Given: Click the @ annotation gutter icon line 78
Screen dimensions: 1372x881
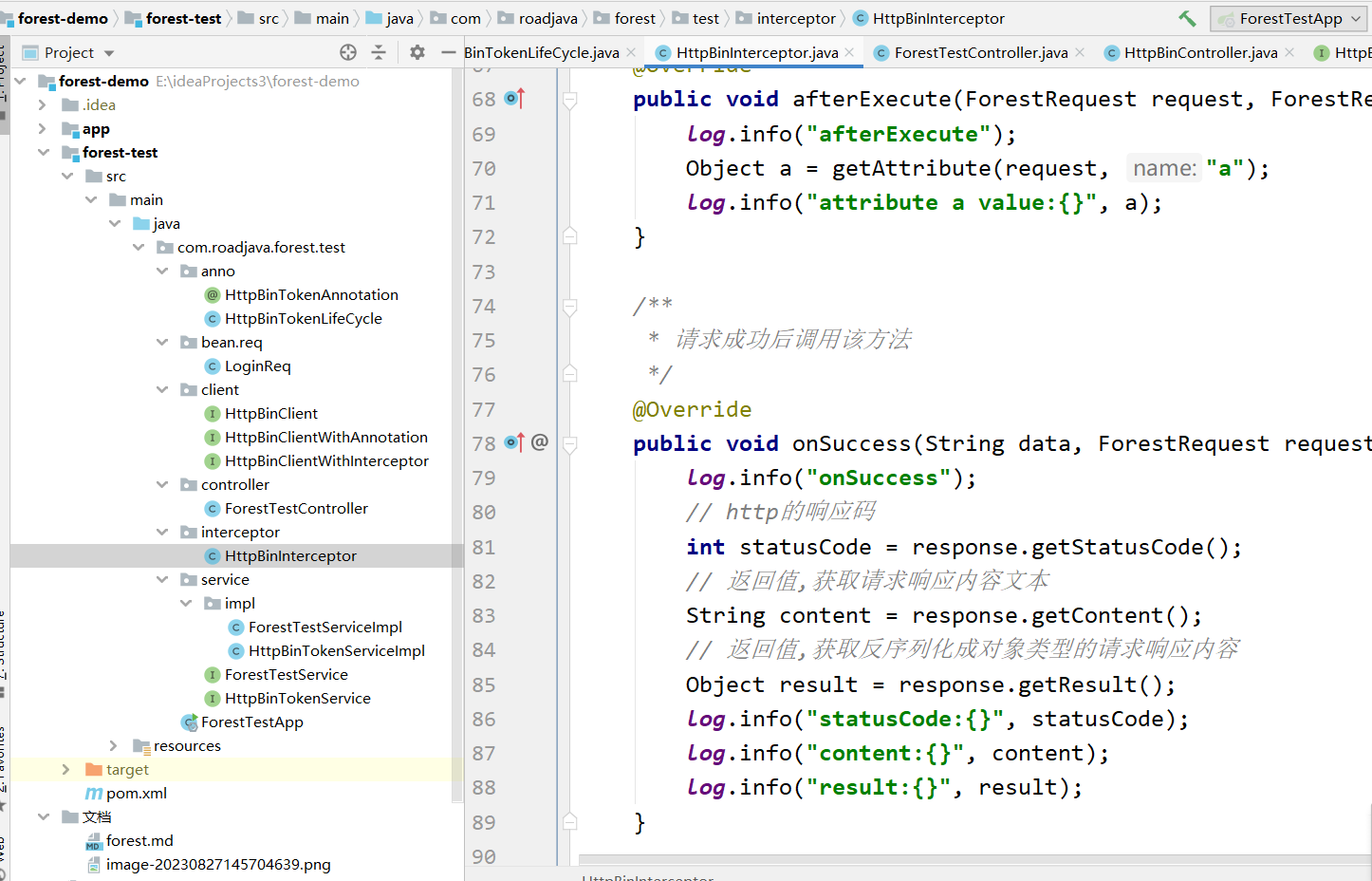Looking at the screenshot, I should [x=539, y=442].
